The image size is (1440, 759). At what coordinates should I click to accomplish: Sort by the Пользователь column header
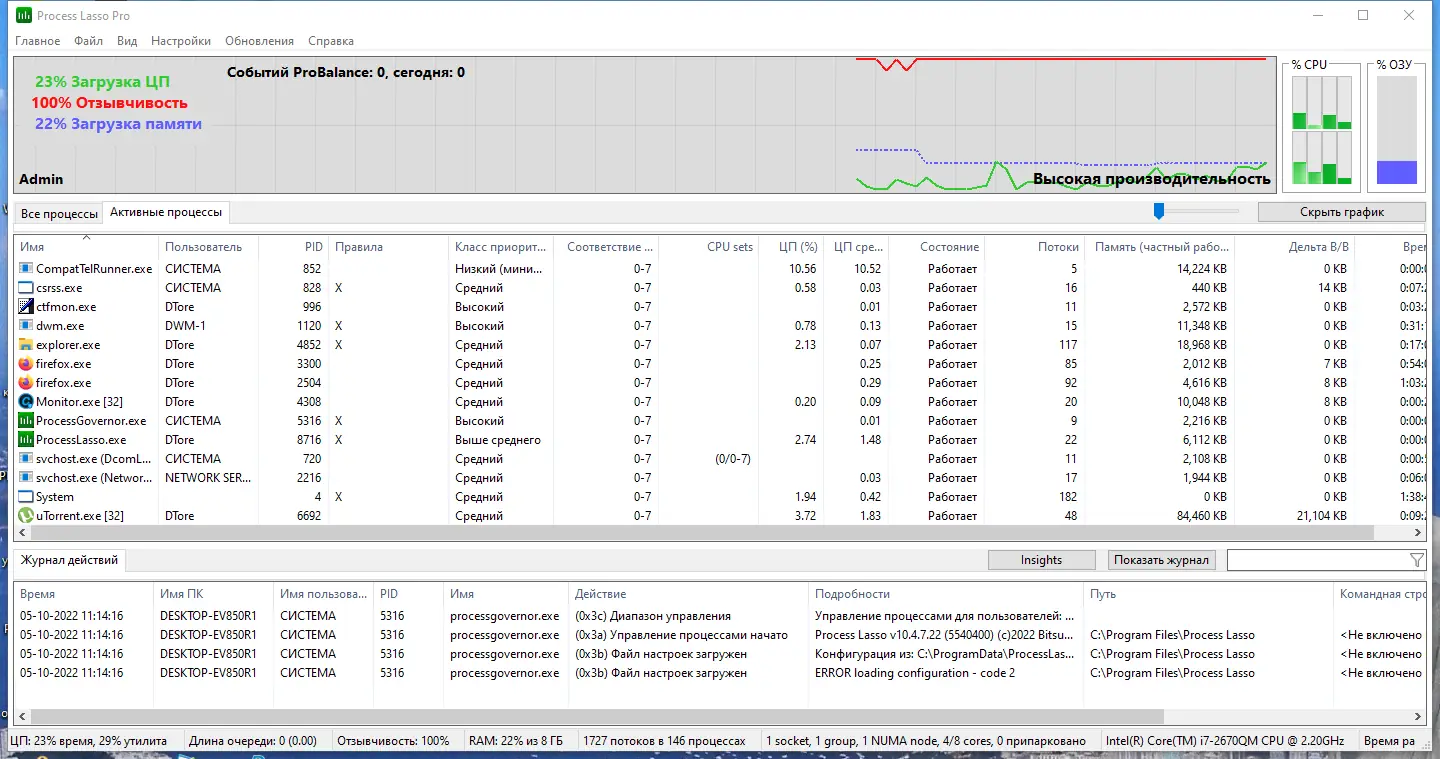pyautogui.click(x=208, y=247)
